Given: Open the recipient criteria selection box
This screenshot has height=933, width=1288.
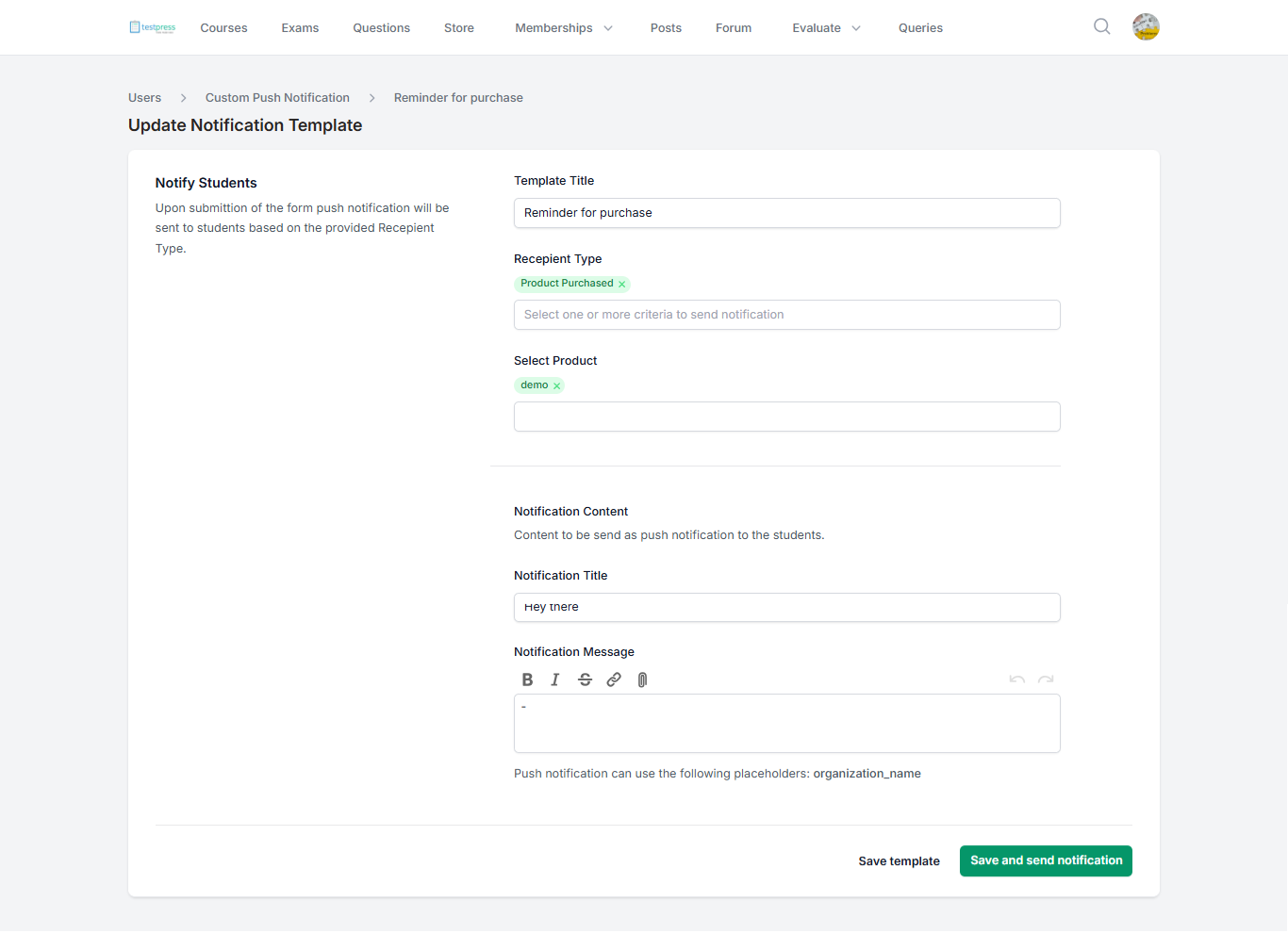Looking at the screenshot, I should pyautogui.click(x=786, y=315).
